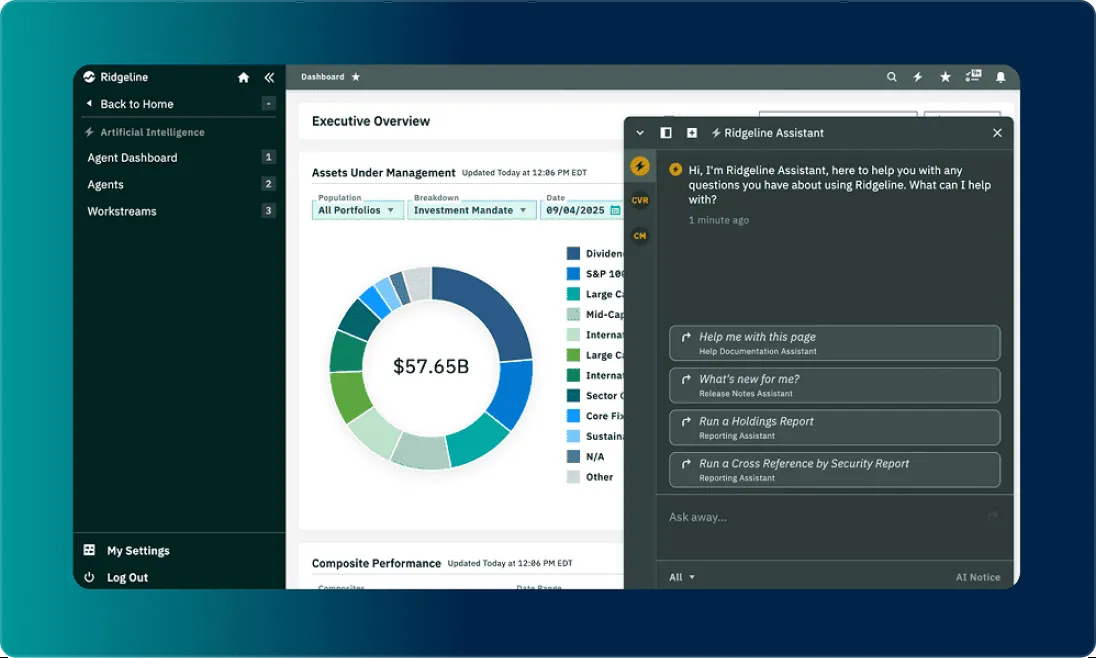Click the Sustainable legend entry text
The height and width of the screenshot is (658, 1096).
[605, 436]
